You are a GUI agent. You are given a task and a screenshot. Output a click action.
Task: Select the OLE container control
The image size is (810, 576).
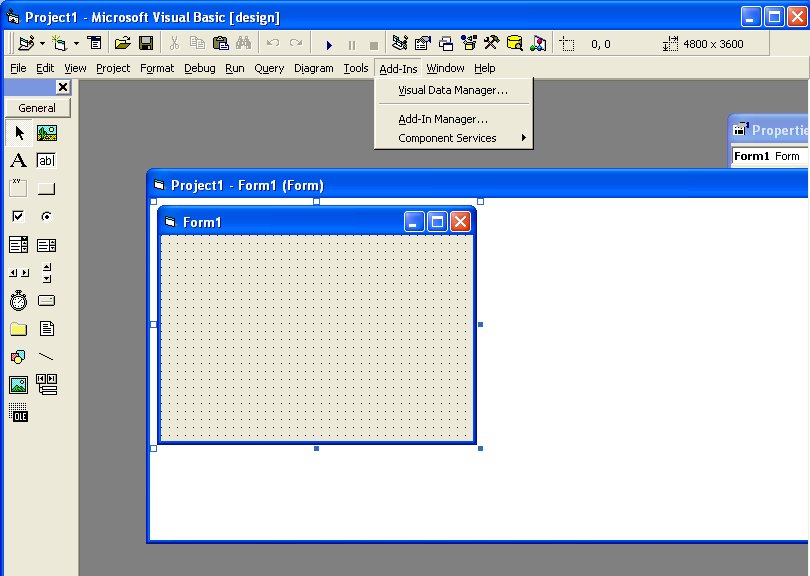coord(19,412)
